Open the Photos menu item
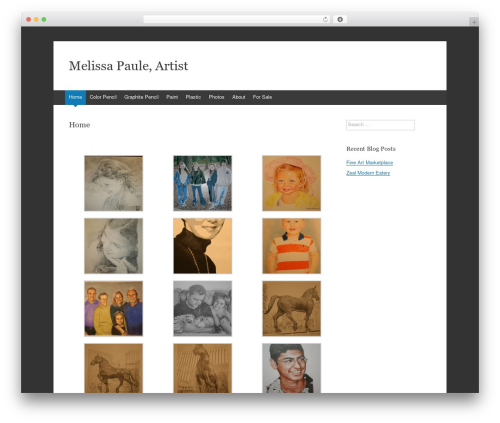 tap(216, 97)
